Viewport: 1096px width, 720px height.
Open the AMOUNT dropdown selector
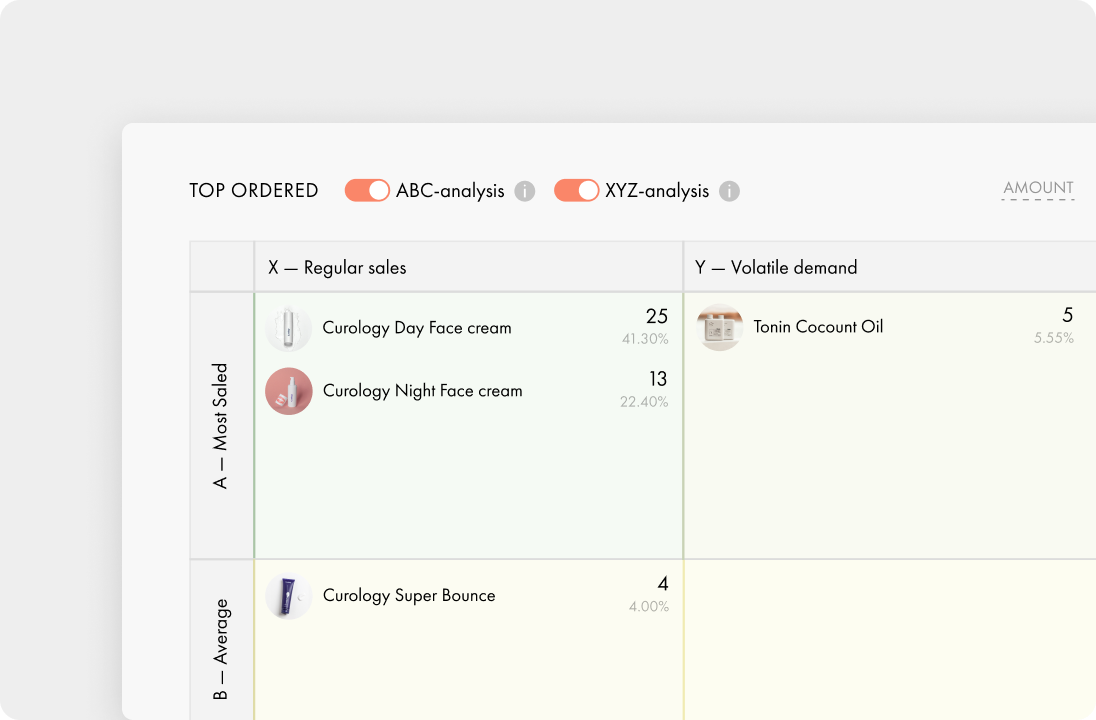tap(1038, 188)
